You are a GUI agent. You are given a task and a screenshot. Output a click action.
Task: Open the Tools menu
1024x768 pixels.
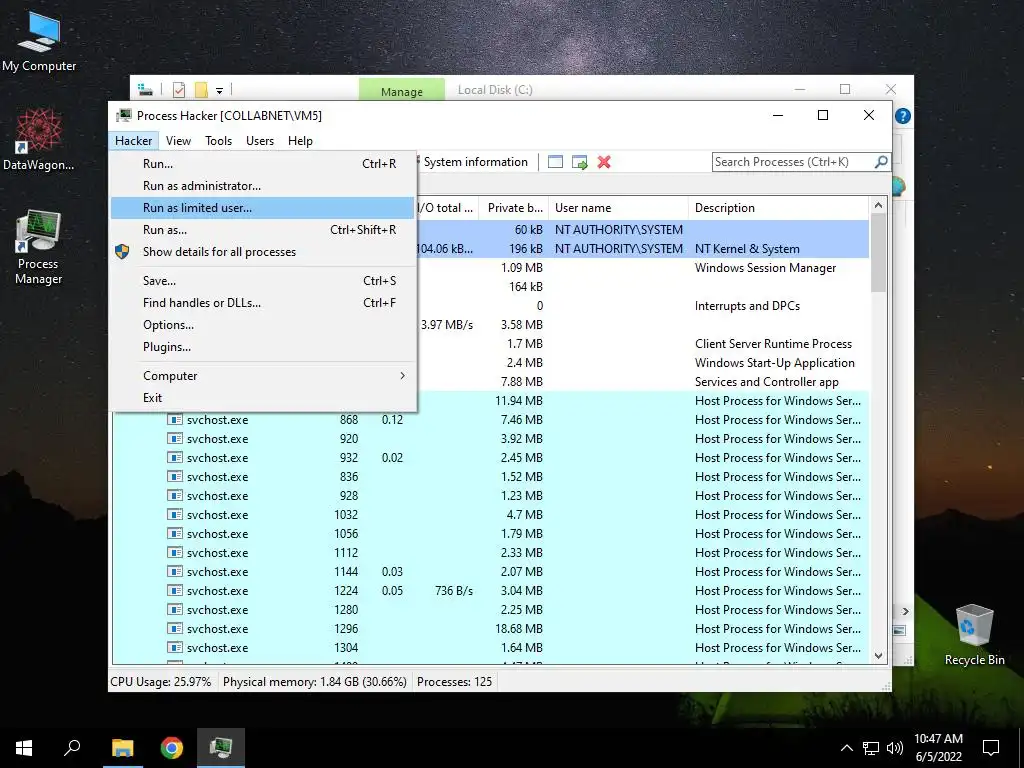tap(218, 140)
